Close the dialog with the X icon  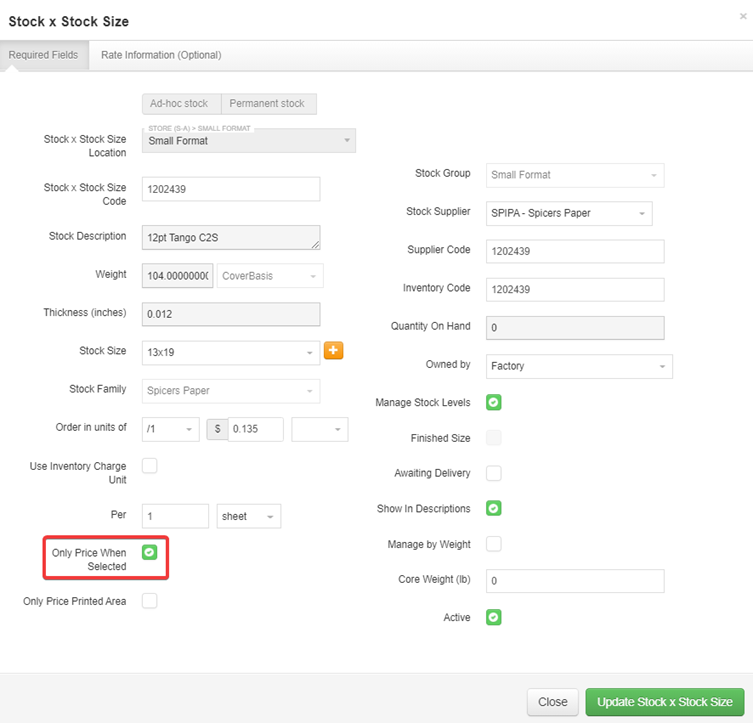742,17
